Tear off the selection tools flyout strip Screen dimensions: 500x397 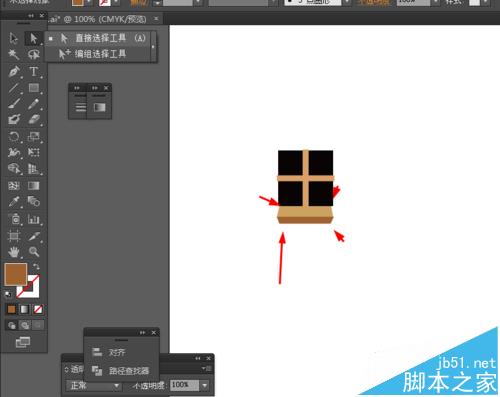(153, 47)
